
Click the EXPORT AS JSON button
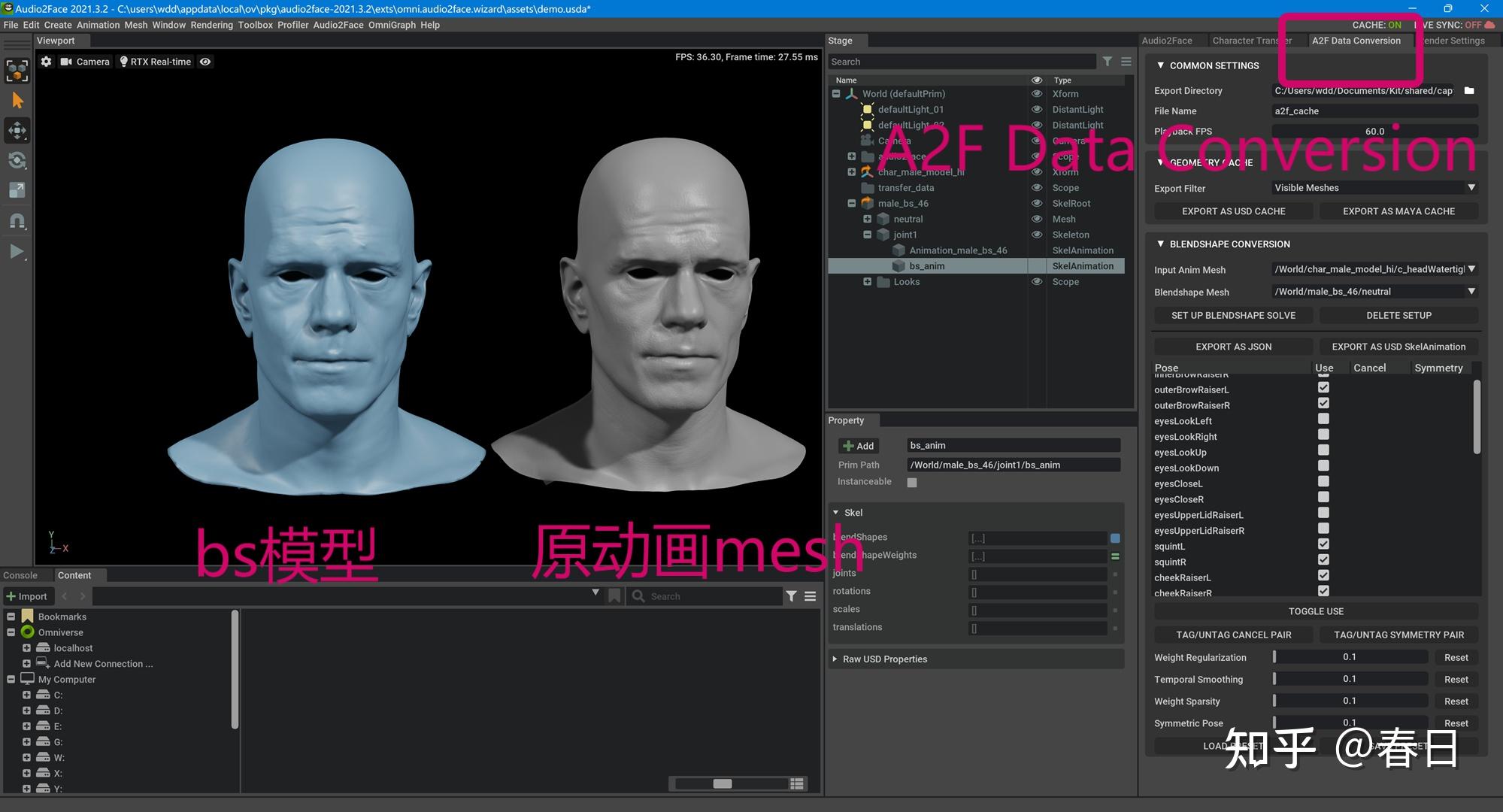pos(1233,346)
